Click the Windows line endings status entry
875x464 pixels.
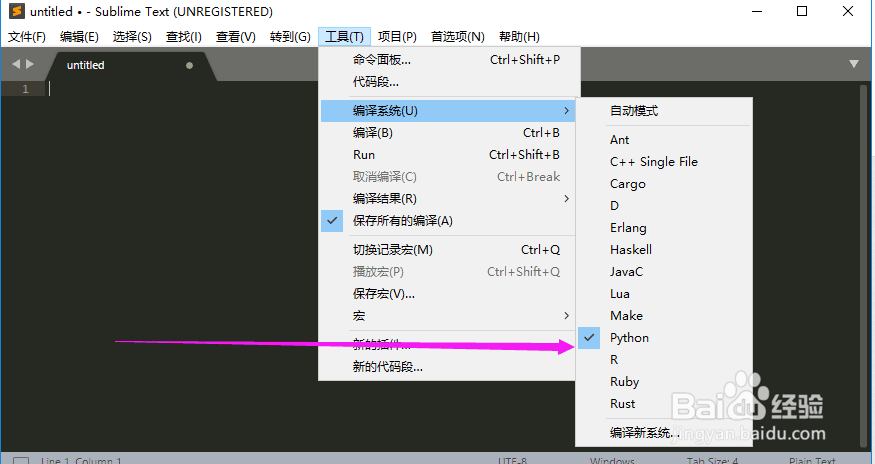tap(612, 461)
